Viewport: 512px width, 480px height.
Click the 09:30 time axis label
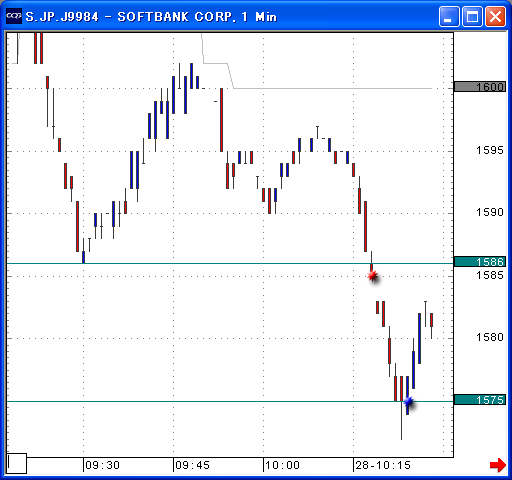pos(102,465)
